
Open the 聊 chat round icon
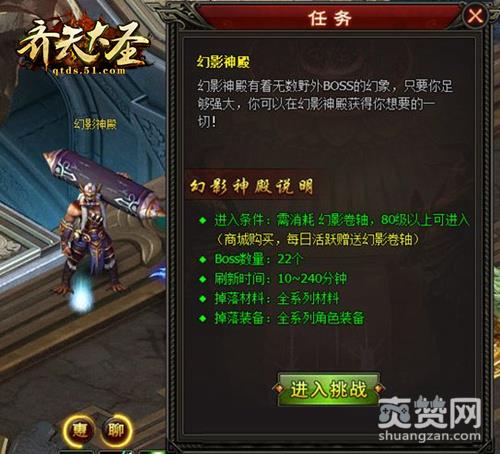116,430
